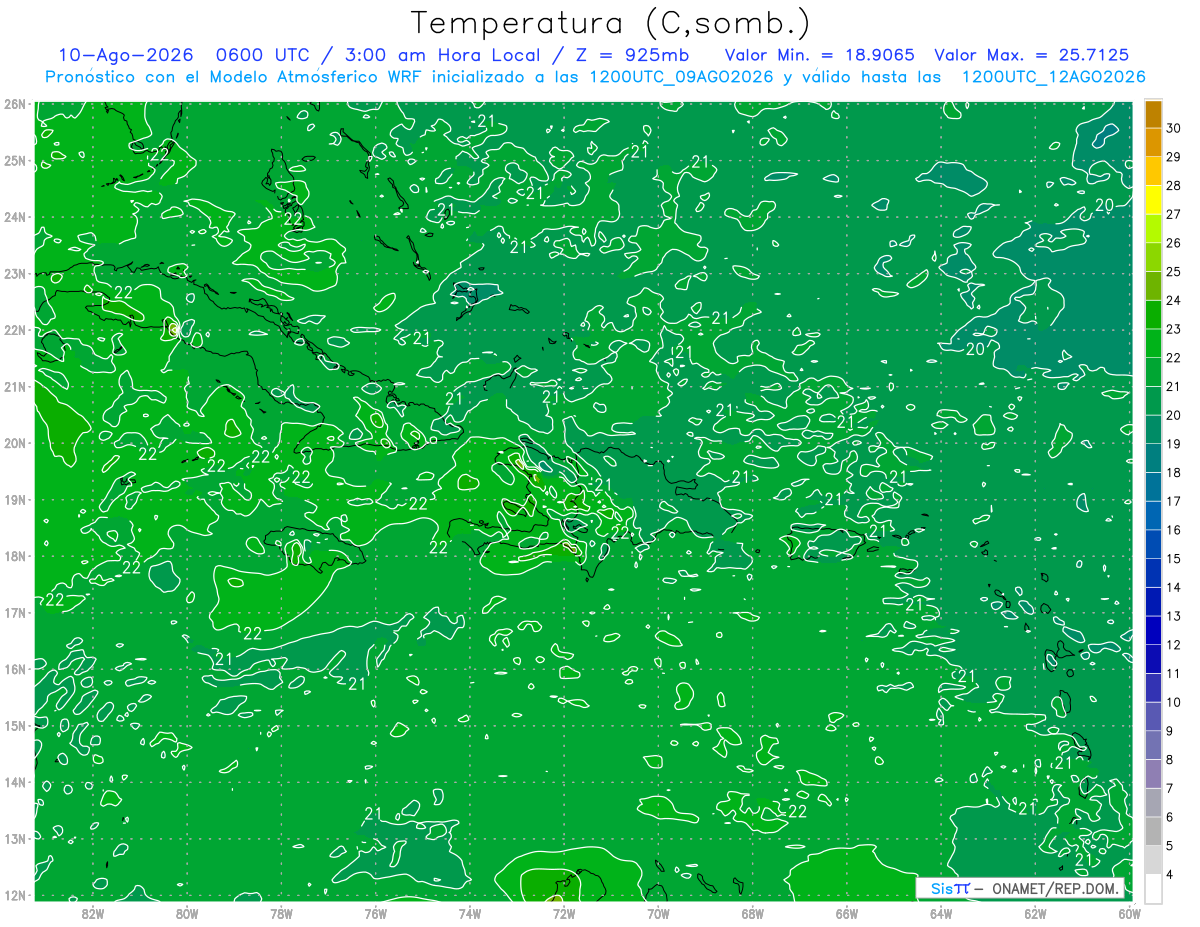Click the "16N" latitude axis label

click(x=15, y=669)
